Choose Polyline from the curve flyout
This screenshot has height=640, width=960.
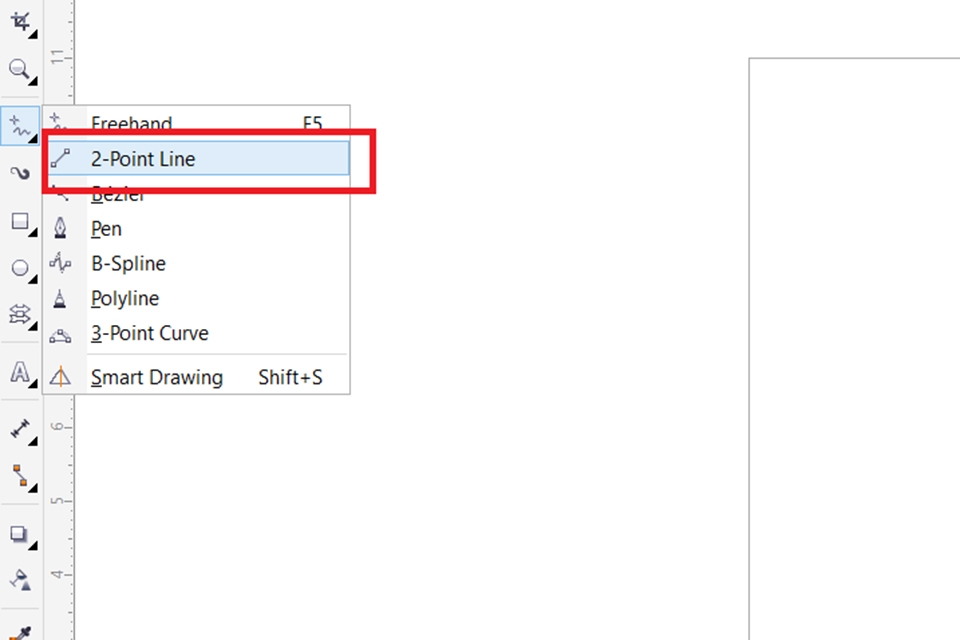coord(125,299)
